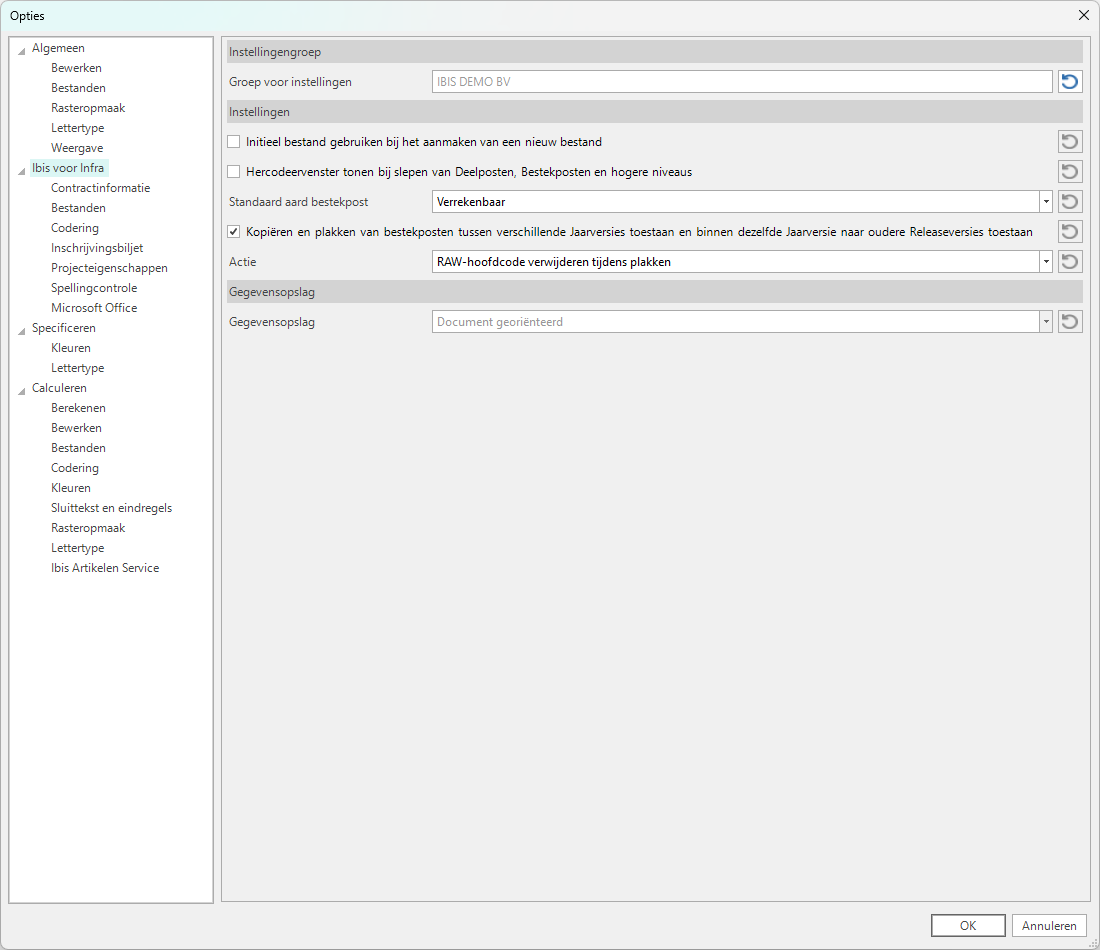This screenshot has width=1100, height=950.
Task: Reset the Kopiëren en plakken setting
Action: (x=1070, y=232)
